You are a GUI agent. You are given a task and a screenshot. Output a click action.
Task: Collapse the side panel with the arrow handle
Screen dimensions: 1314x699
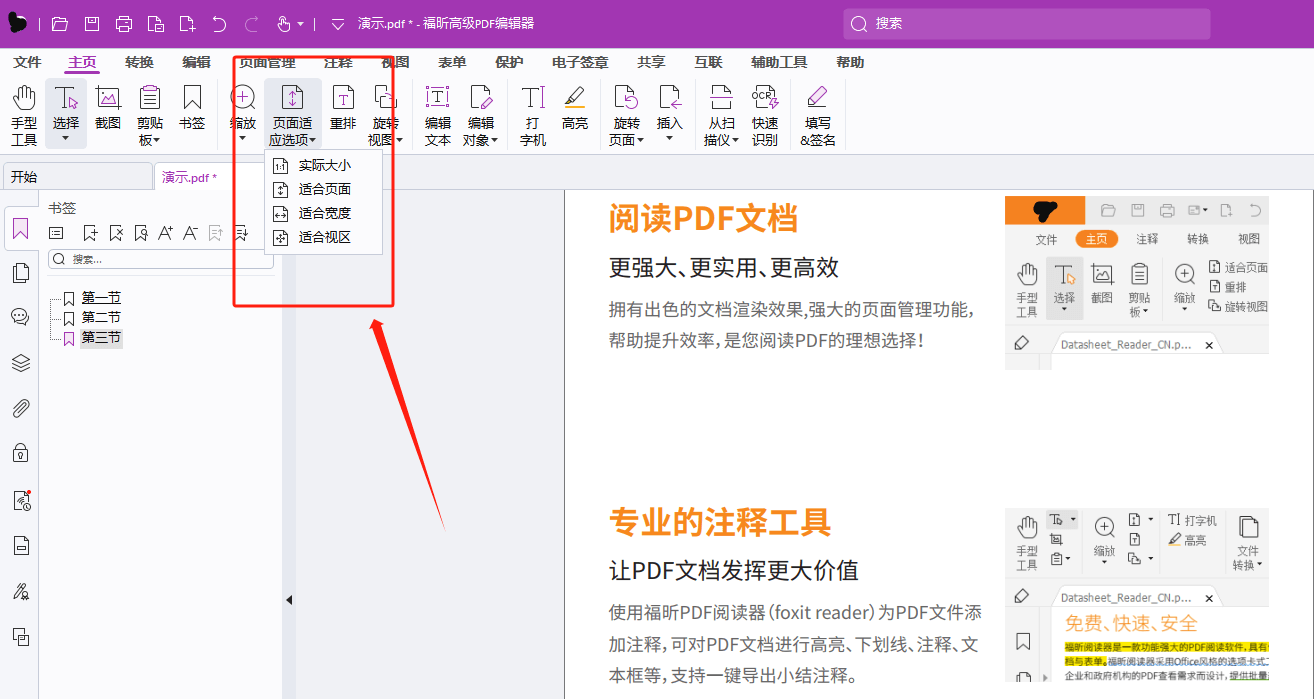click(289, 600)
